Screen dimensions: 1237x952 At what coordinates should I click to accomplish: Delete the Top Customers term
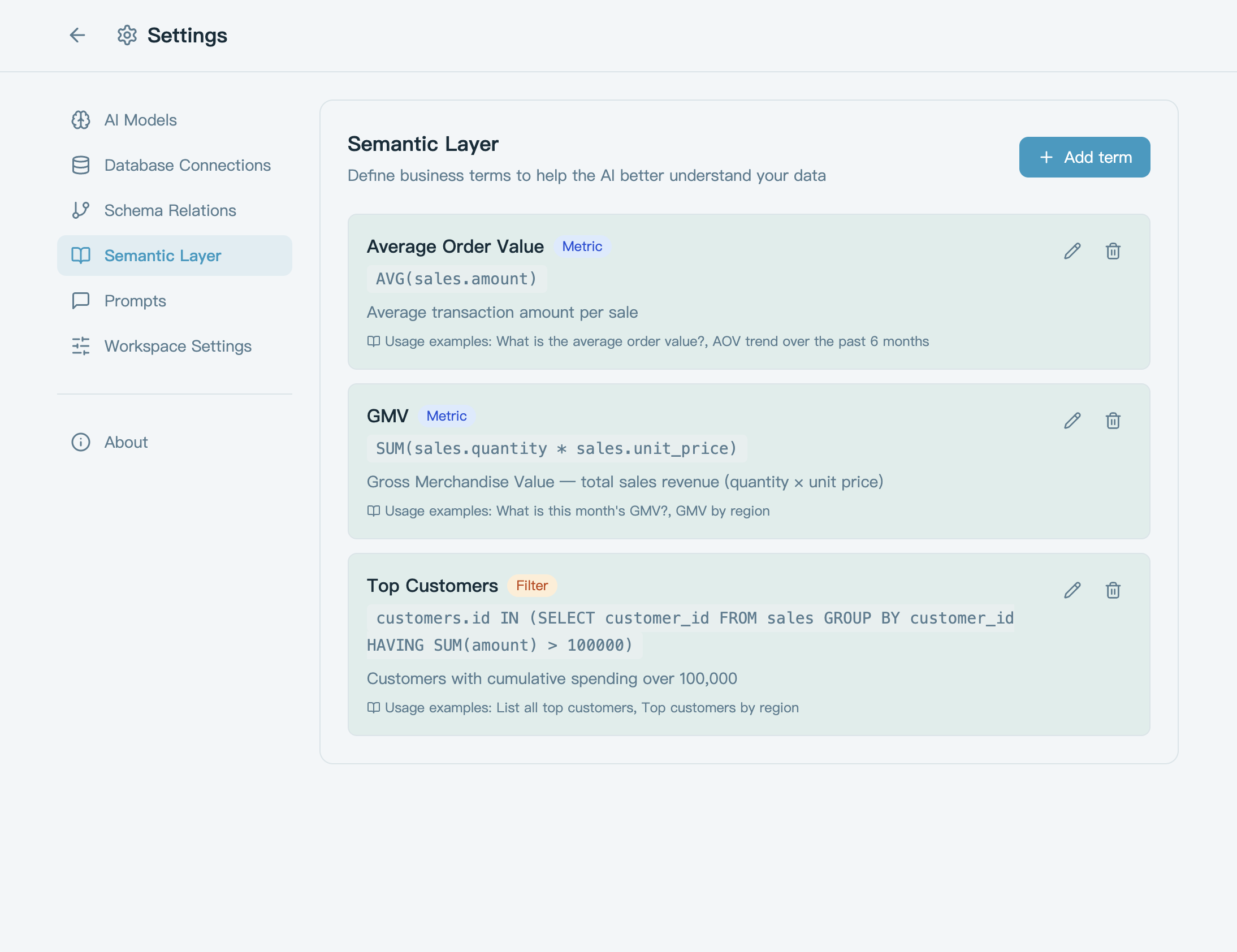[x=1113, y=590]
